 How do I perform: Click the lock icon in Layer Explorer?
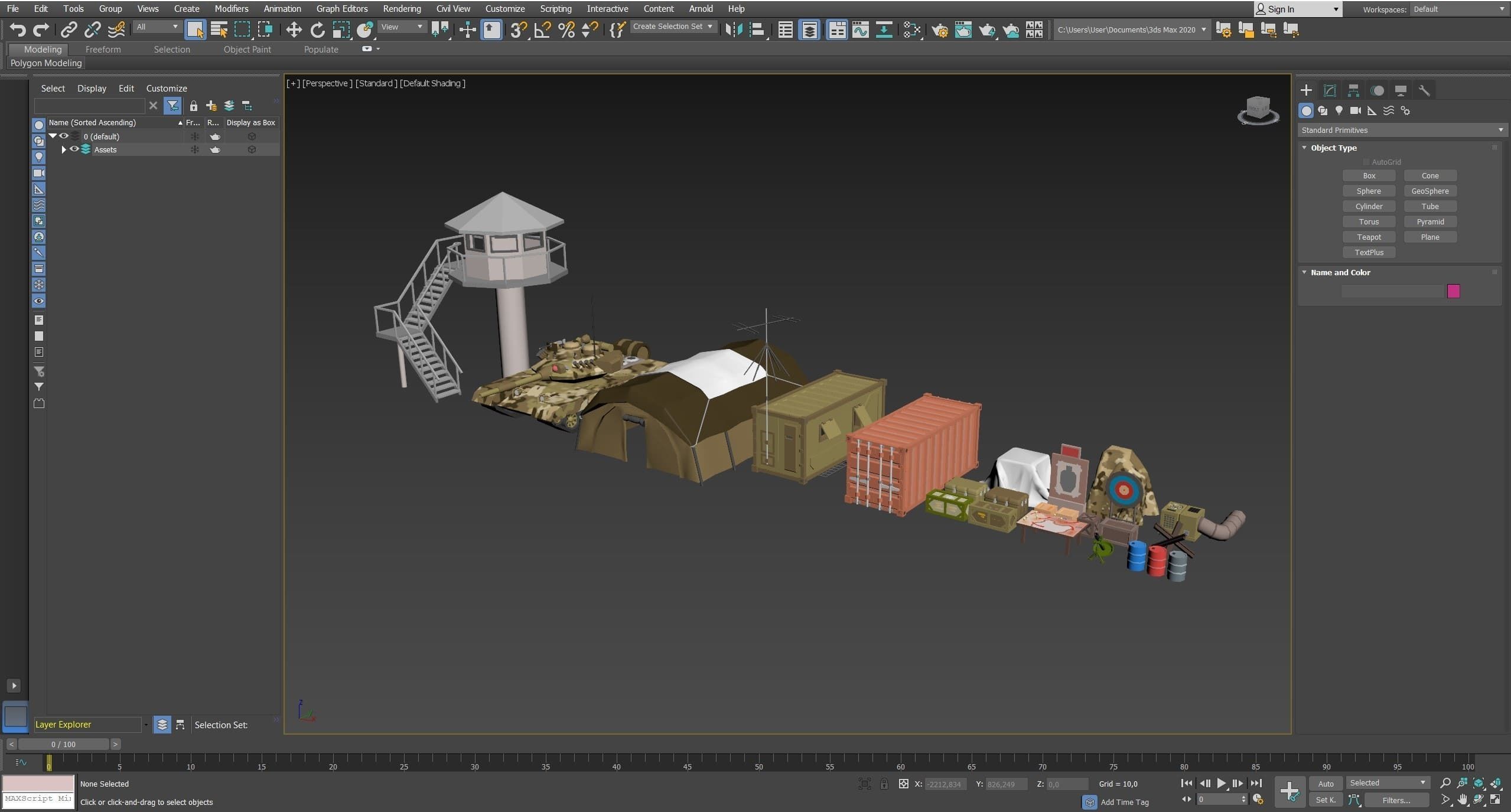click(x=193, y=106)
